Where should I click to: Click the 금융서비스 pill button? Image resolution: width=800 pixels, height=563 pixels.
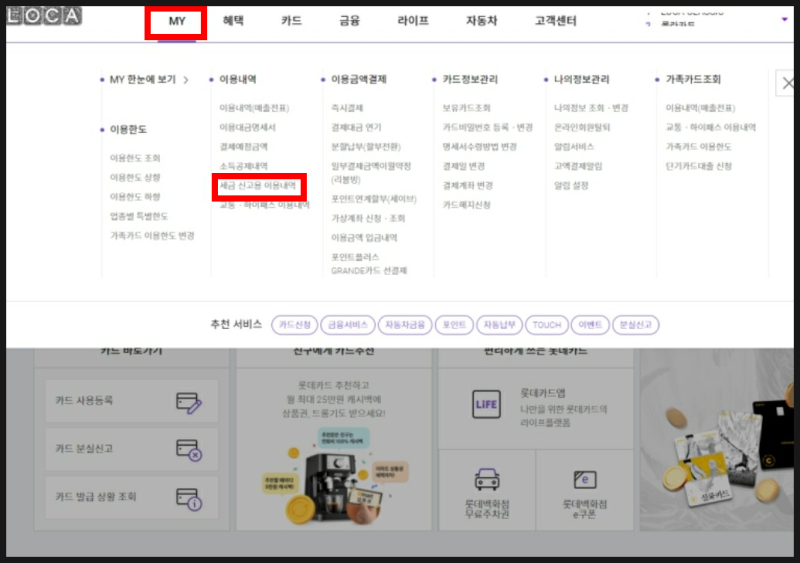click(347, 325)
